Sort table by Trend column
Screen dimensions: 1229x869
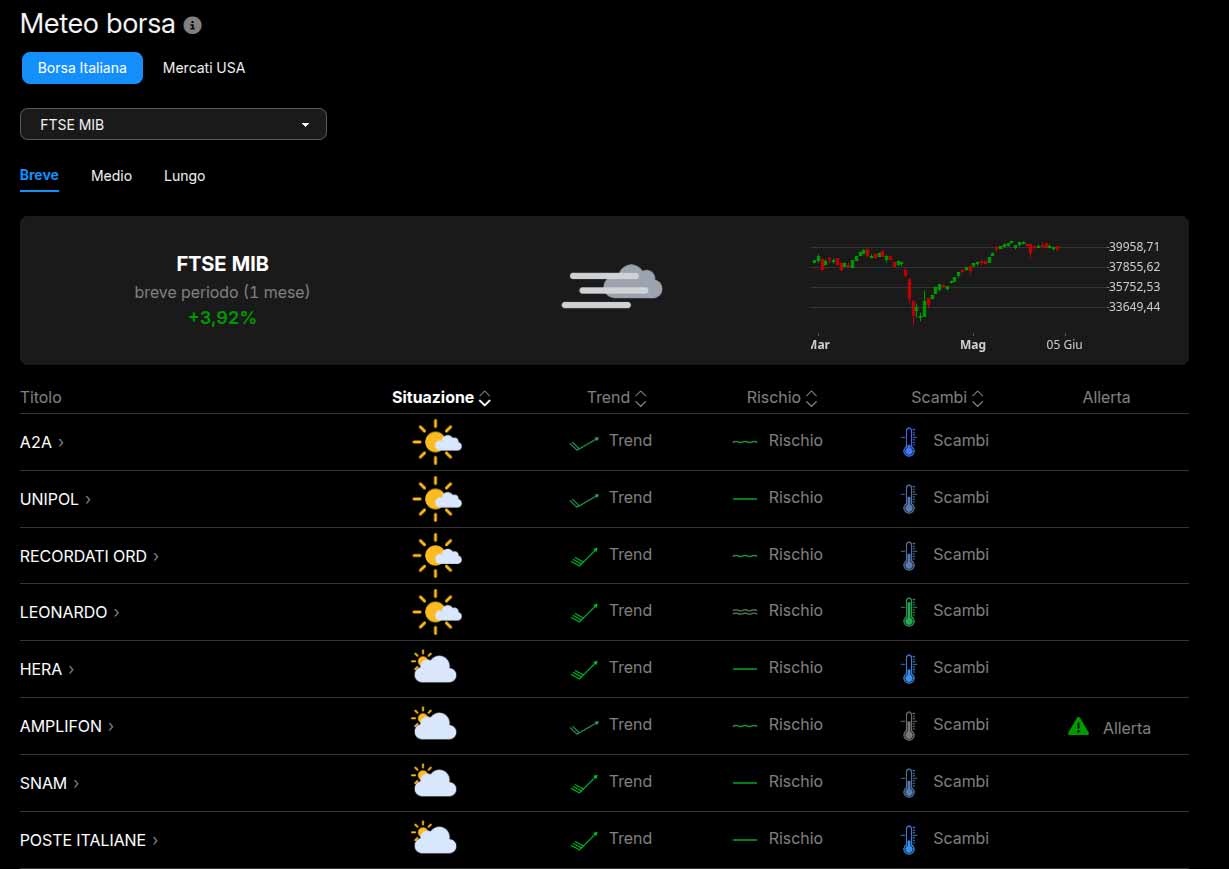617,397
